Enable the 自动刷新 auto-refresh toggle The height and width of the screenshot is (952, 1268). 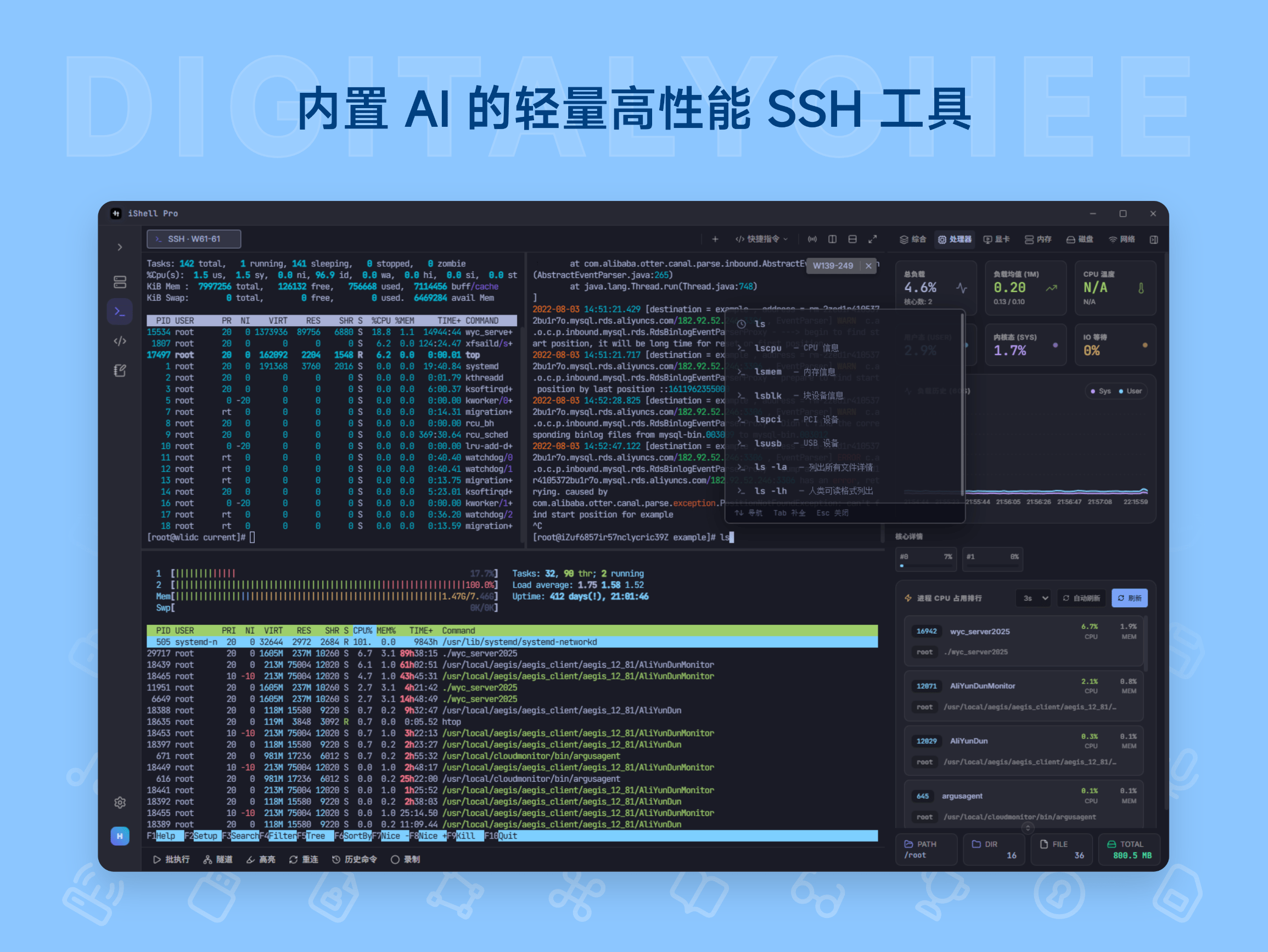1081,597
